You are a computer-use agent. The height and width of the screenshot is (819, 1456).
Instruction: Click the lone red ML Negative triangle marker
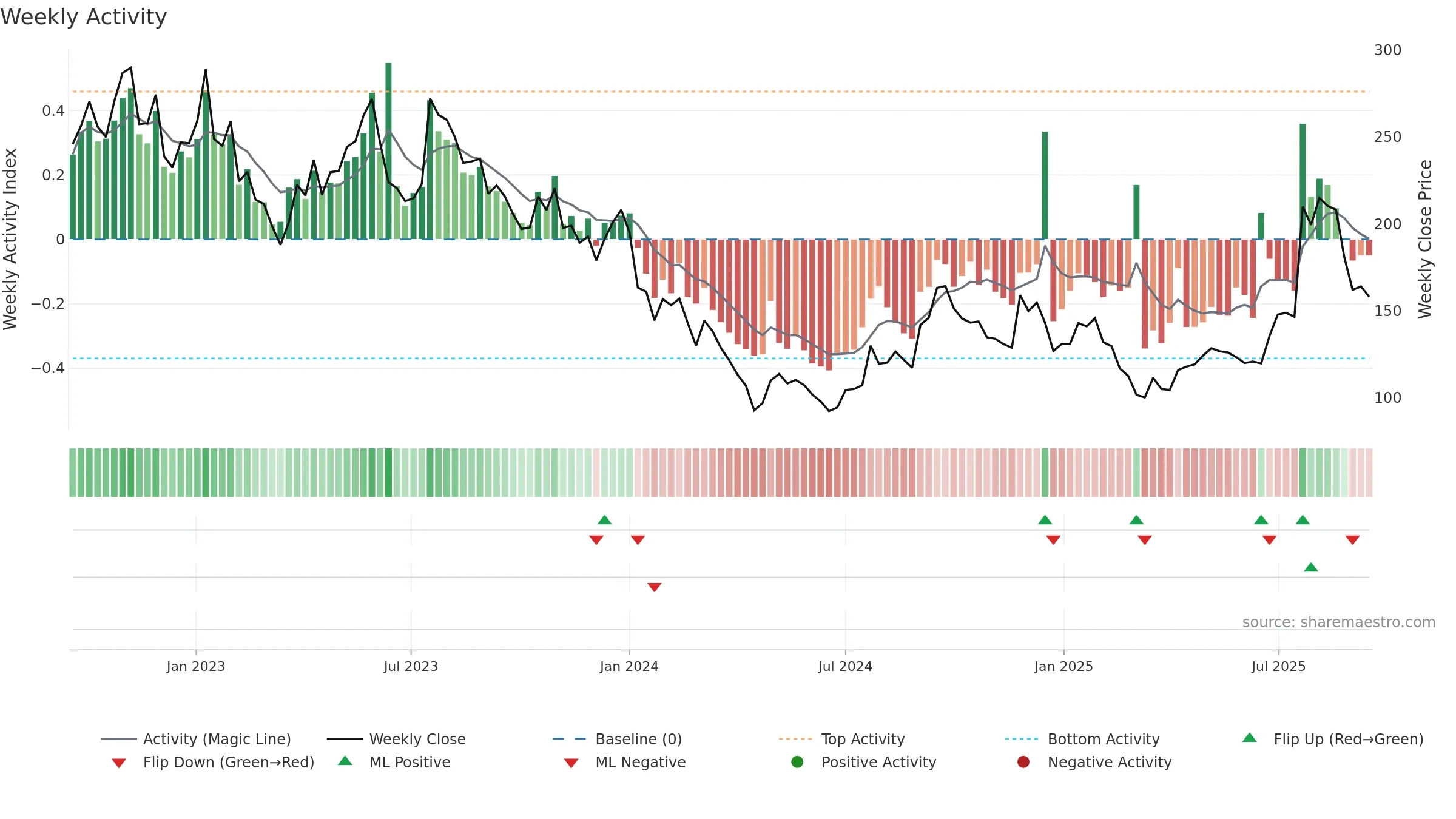coord(655,587)
